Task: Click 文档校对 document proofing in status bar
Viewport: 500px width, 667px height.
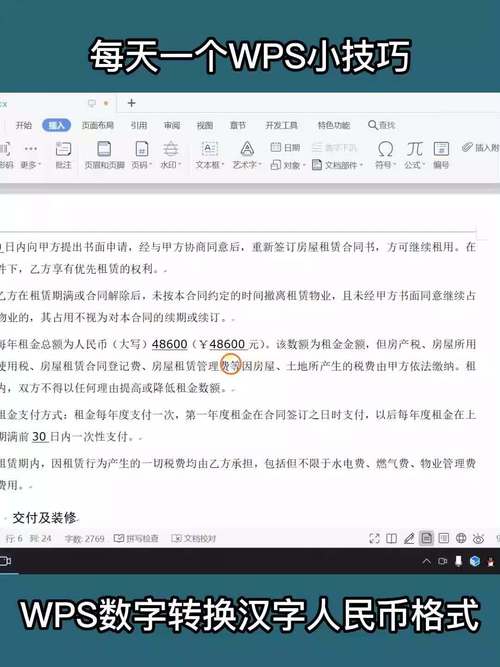Action: [x=194, y=539]
